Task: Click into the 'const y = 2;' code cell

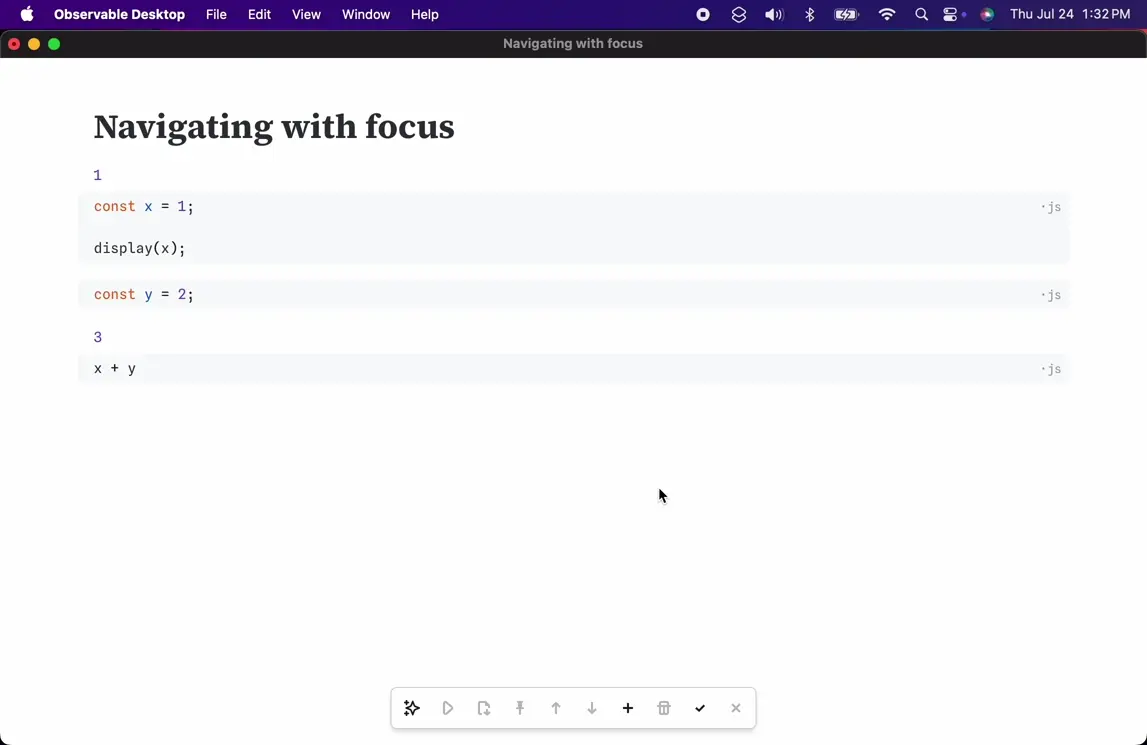Action: click(x=400, y=295)
